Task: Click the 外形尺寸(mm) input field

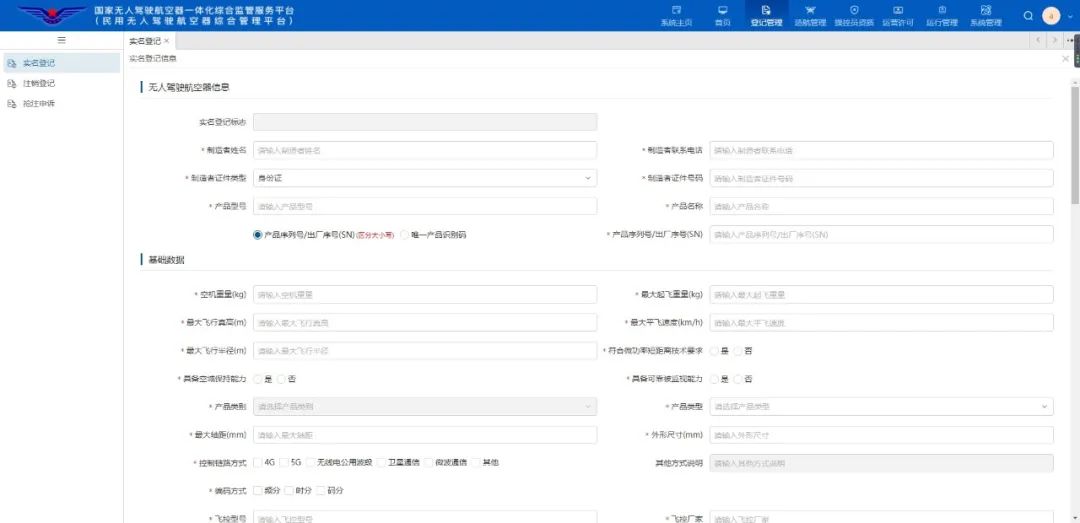Action: [881, 435]
